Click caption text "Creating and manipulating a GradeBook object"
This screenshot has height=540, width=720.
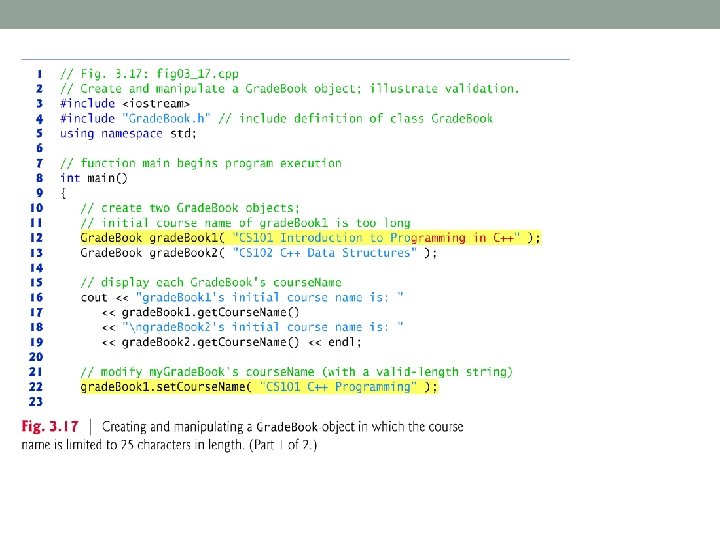point(228,427)
